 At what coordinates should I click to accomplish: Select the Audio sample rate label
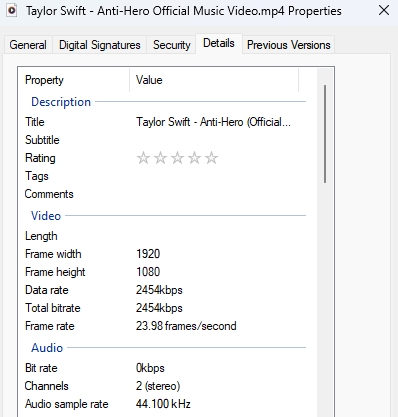pos(67,404)
